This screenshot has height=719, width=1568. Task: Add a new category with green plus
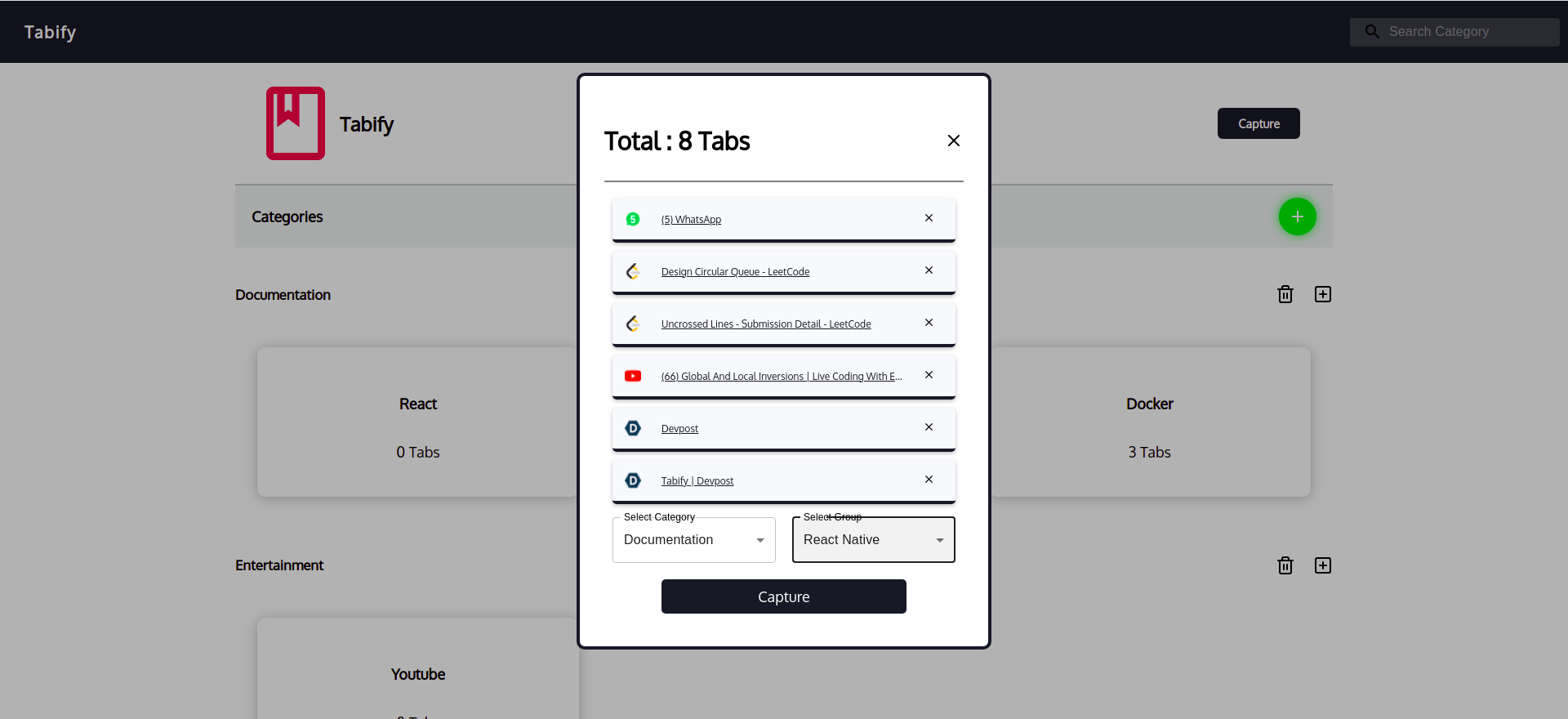(x=1298, y=217)
